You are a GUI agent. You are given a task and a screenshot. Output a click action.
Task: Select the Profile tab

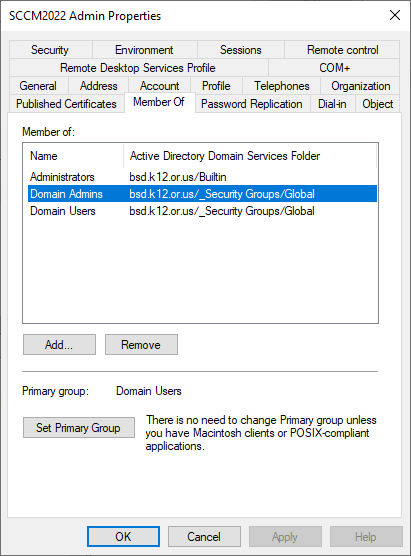(216, 86)
